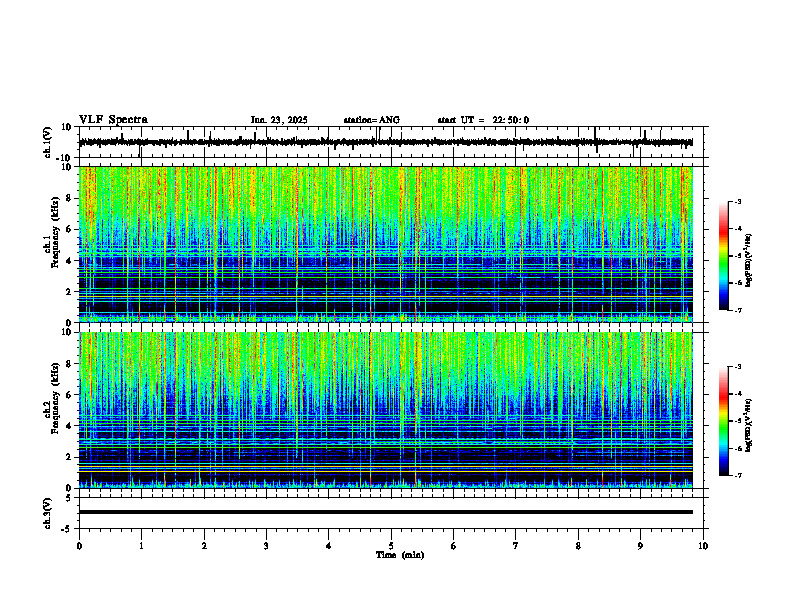The image size is (792, 612).
Task: Click the ch.2 spectrogram "8" kHz tick label
Action: coord(69,364)
